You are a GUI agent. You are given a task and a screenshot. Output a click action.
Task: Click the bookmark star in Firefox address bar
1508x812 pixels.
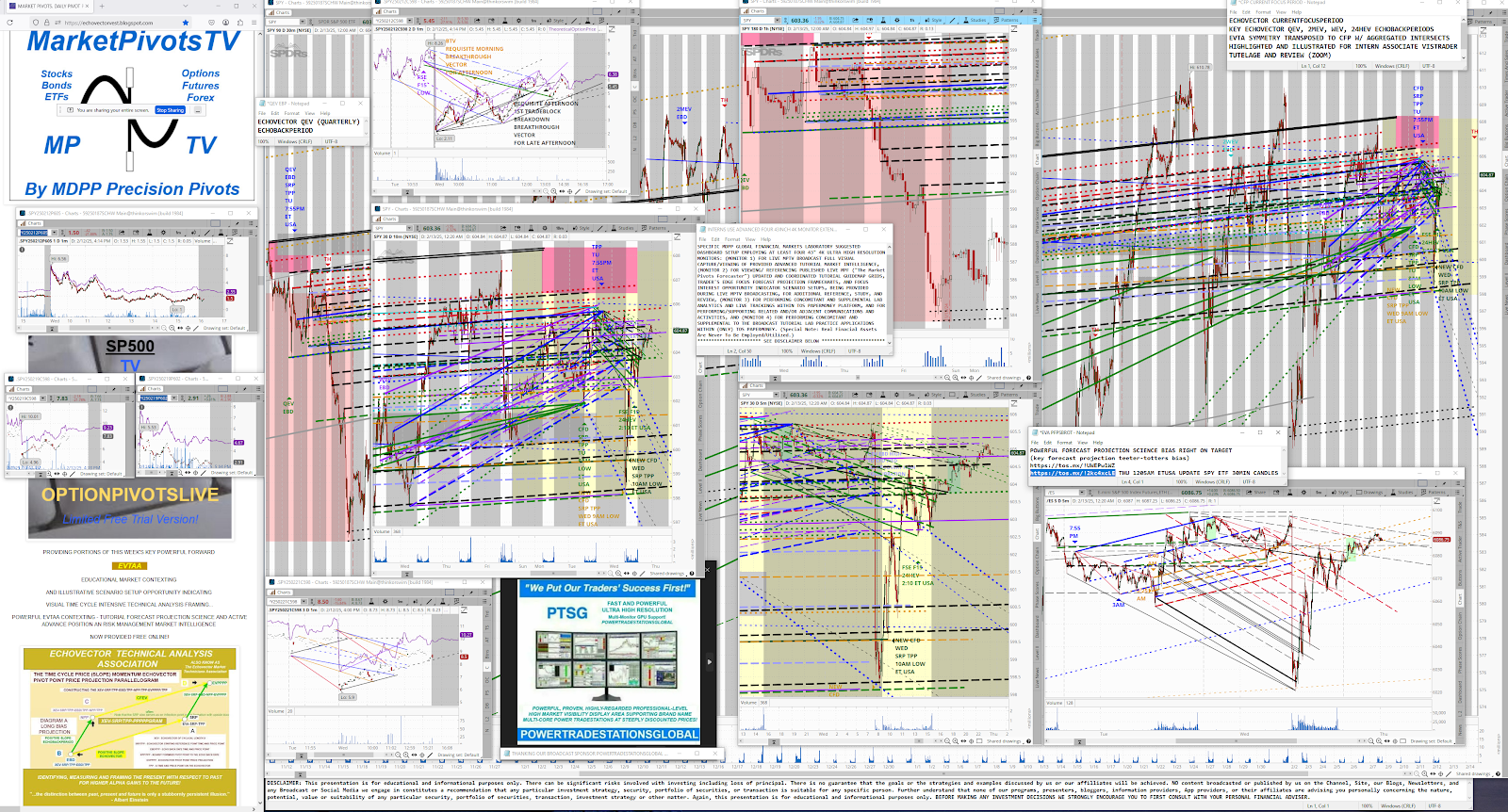click(x=186, y=23)
